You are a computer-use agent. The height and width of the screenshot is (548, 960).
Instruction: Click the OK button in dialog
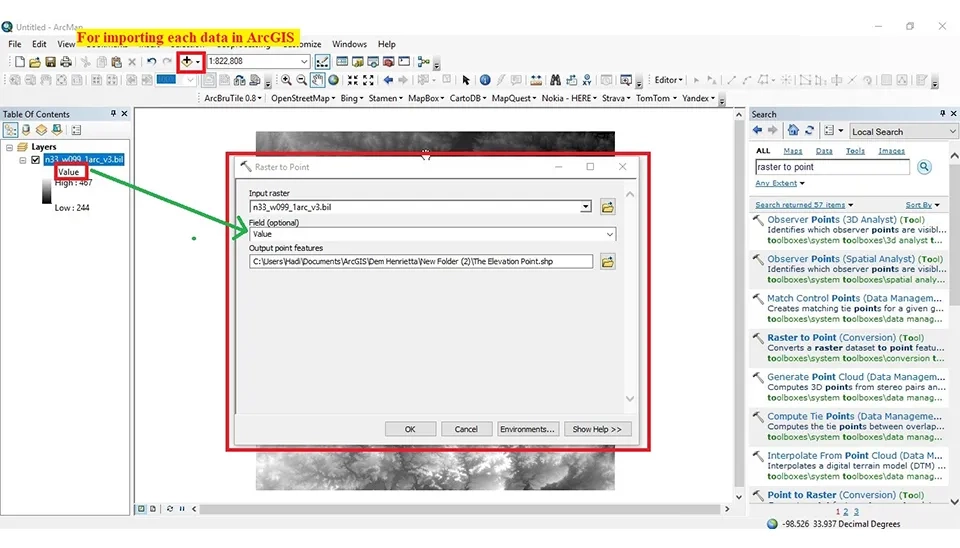click(410, 429)
